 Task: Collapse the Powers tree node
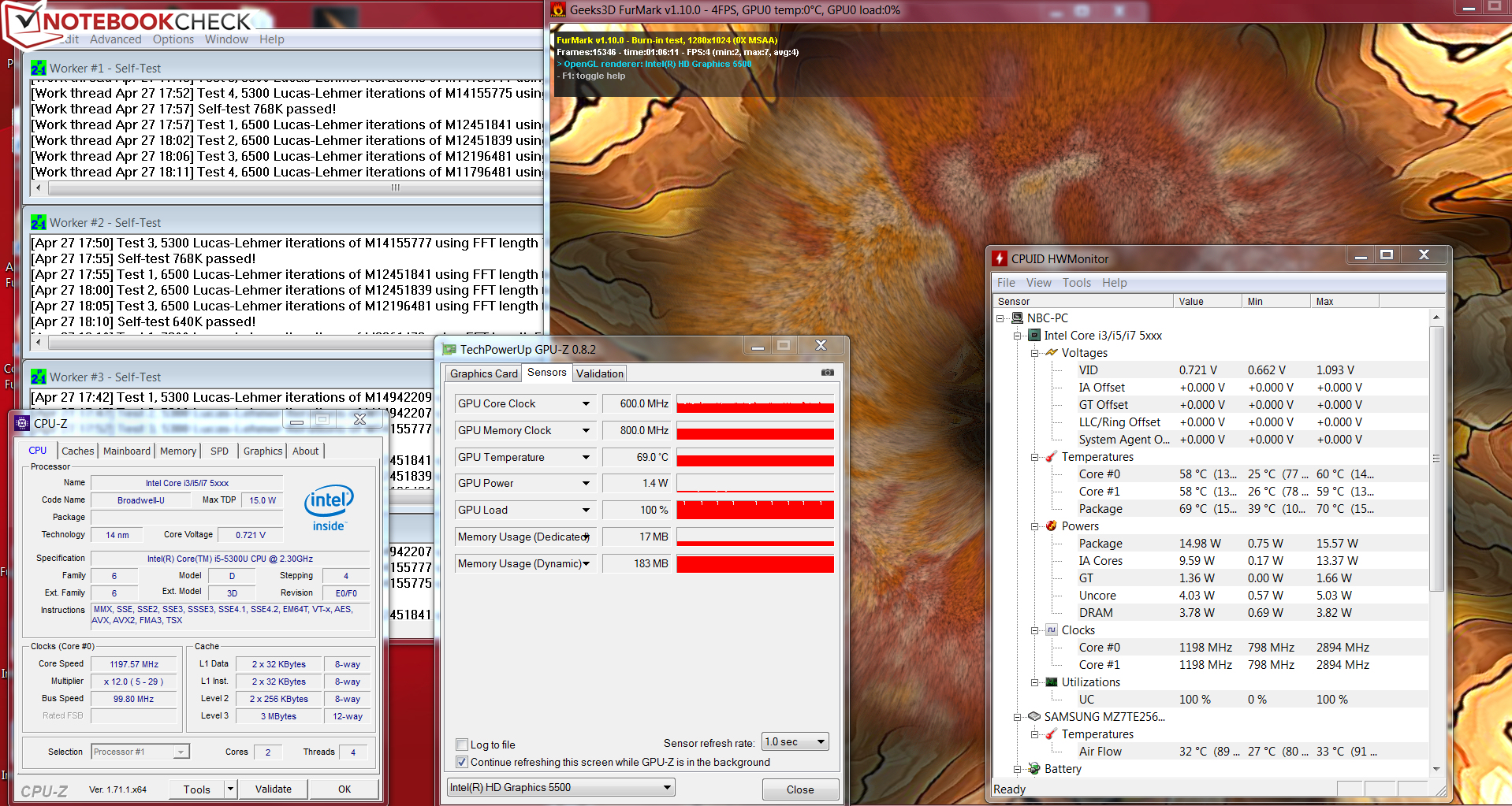[x=1034, y=526]
